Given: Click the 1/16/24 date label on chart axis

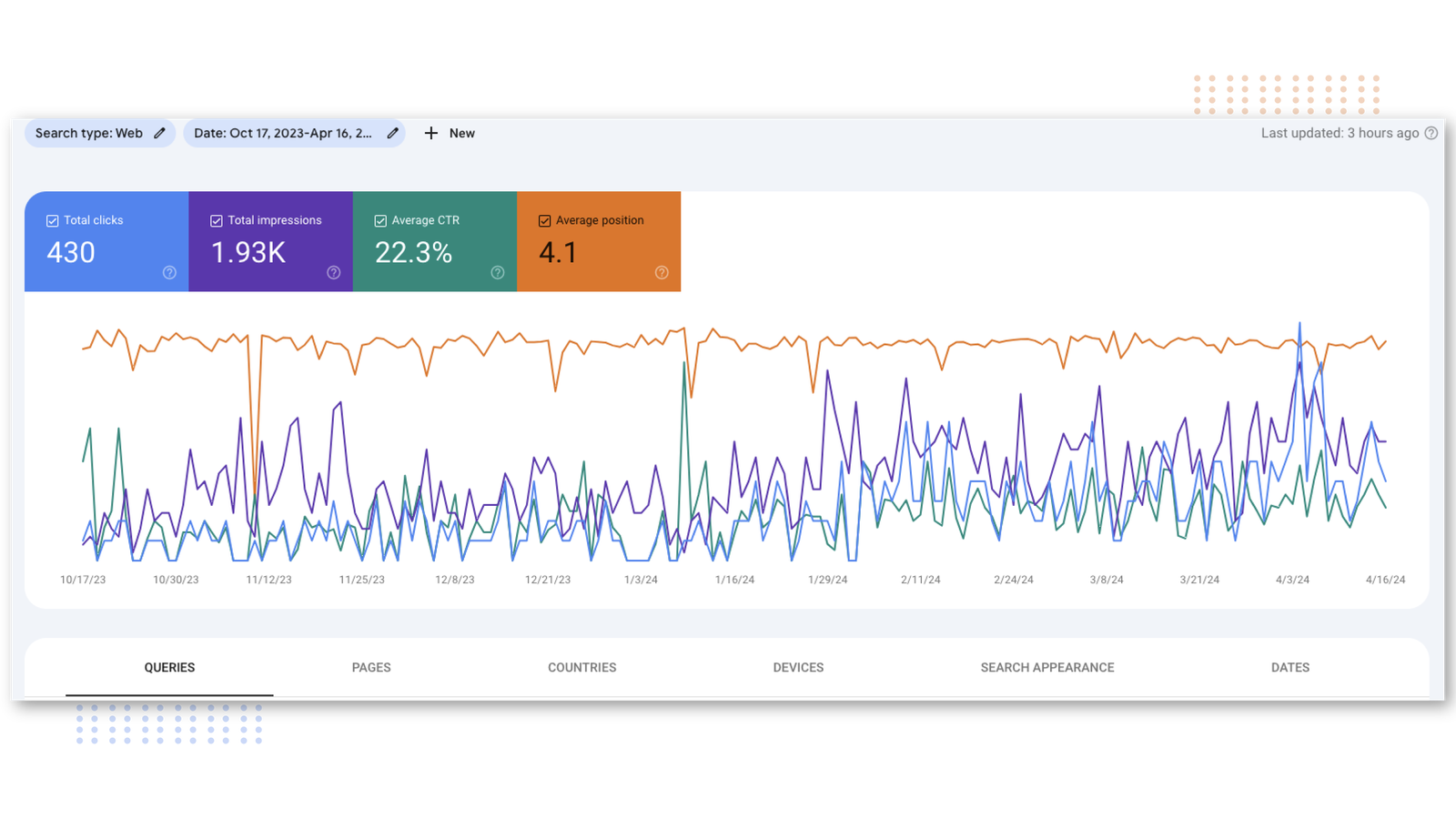Looking at the screenshot, I should 734,580.
